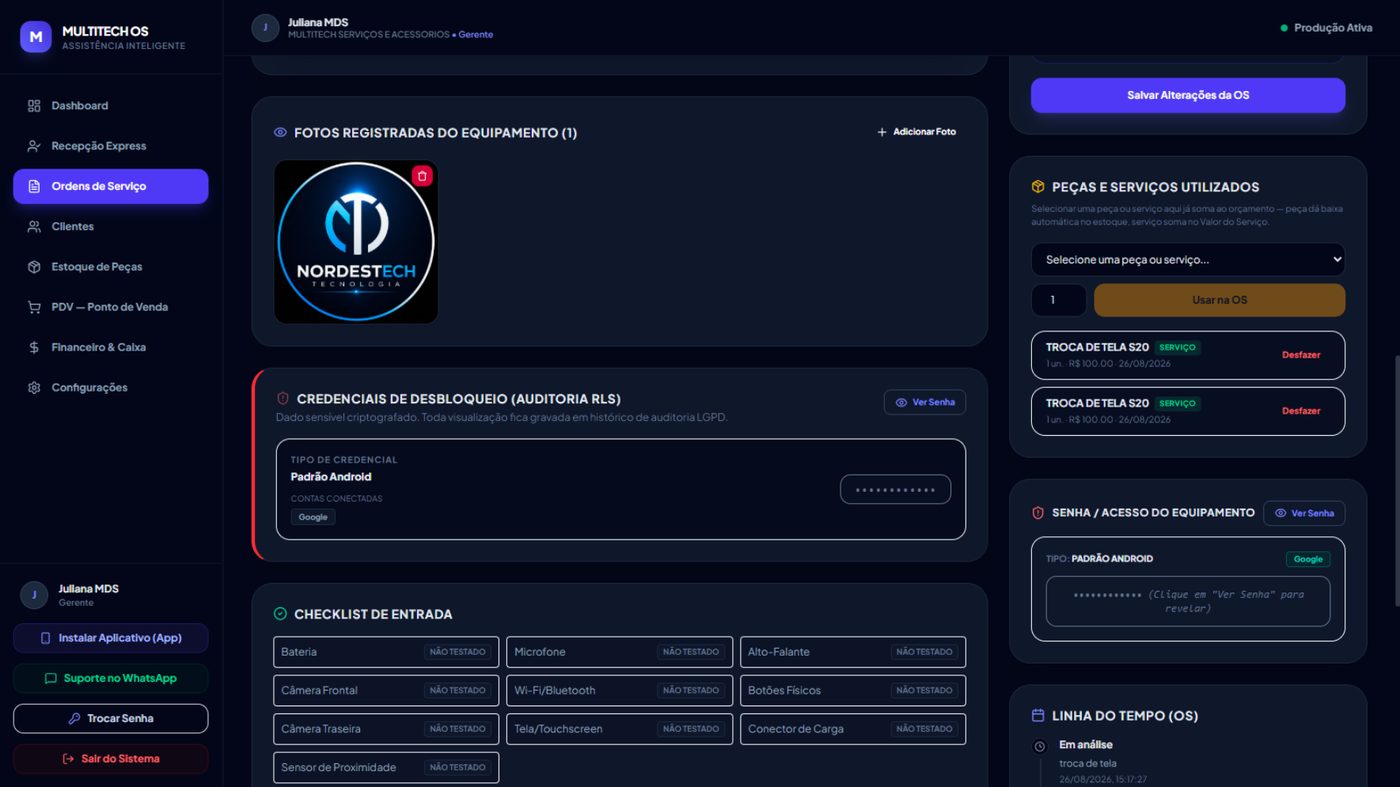Click first TROCA DE TELA S20 SERVIÇO badge
1400x787 pixels.
1177,347
